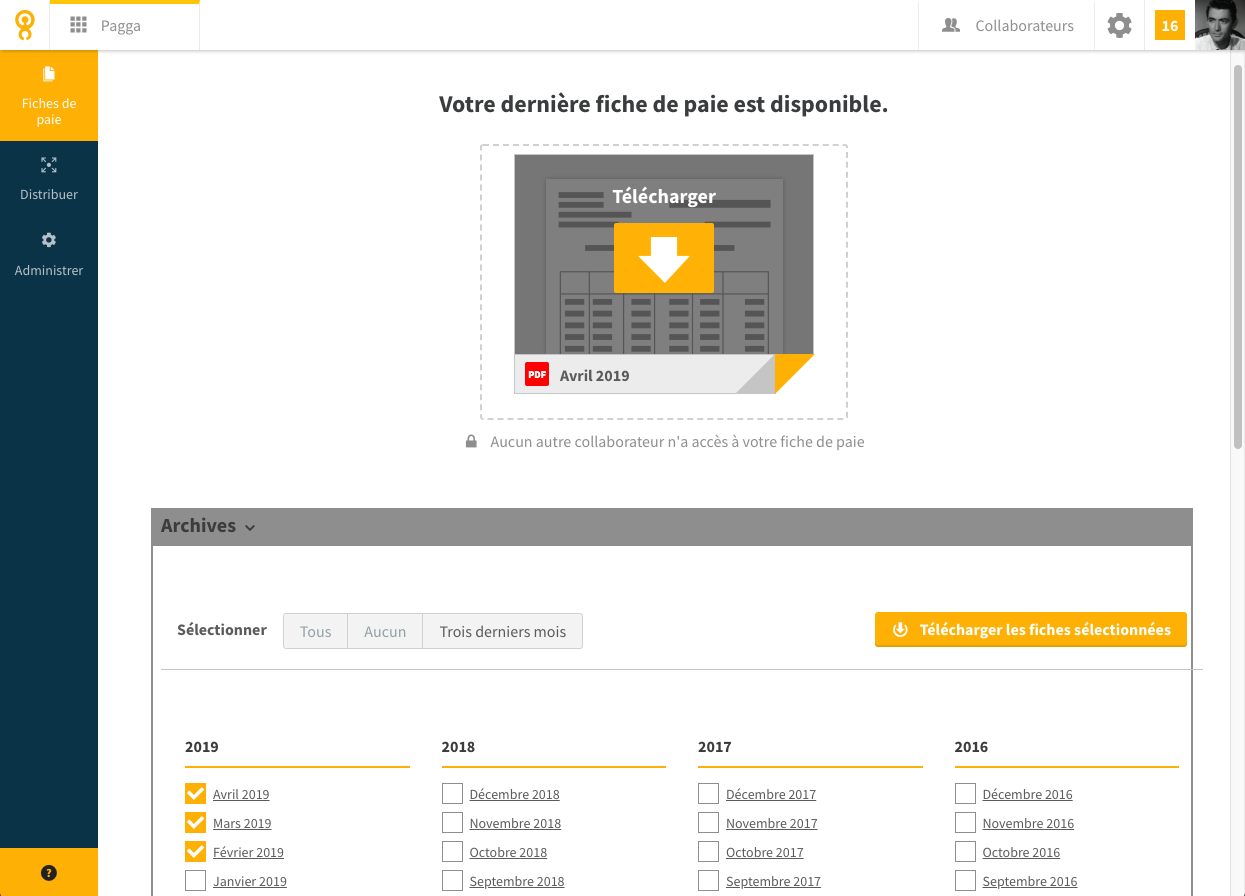Check the Décembre 2018 checkbox
Image resolution: width=1245 pixels, height=896 pixels.
[453, 794]
